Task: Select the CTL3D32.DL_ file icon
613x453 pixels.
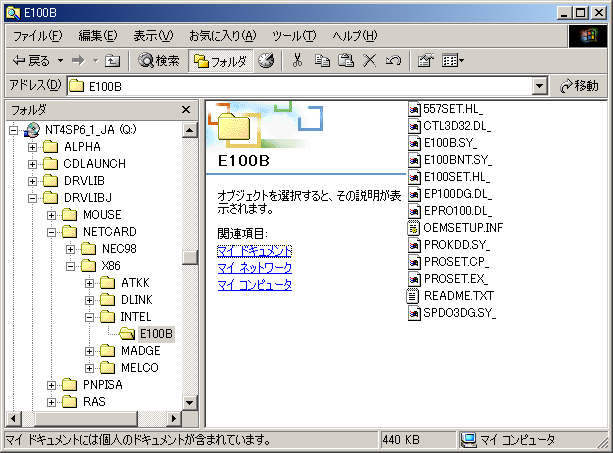Action: click(414, 126)
